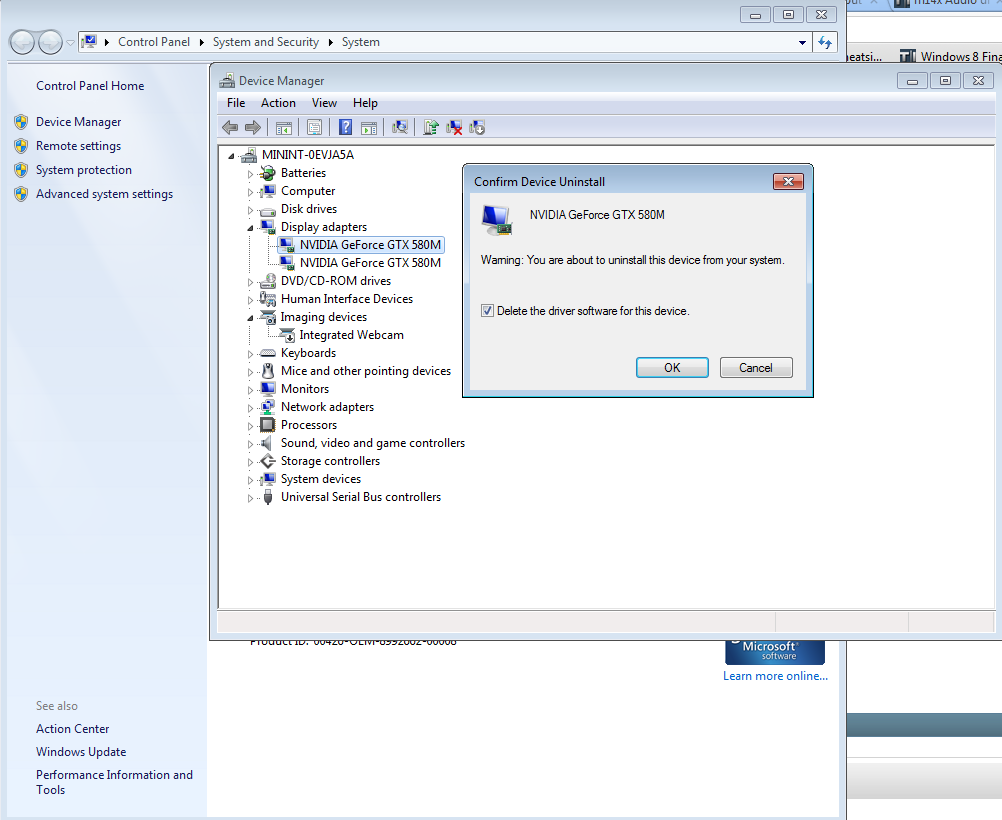
Task: Click the Scan for hardware changes icon
Action: click(x=400, y=127)
